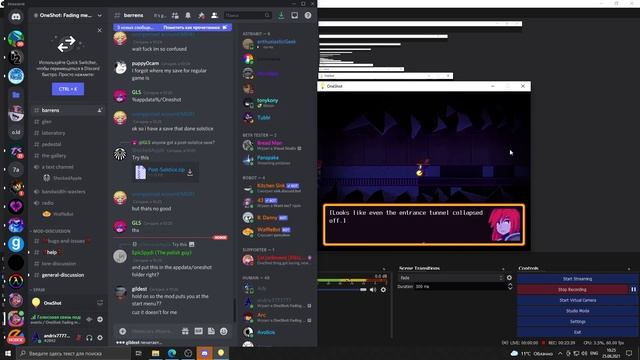Image resolution: width=640 pixels, height=360 pixels.
Task: Adjust the transition Duration stepper
Action: point(510,287)
